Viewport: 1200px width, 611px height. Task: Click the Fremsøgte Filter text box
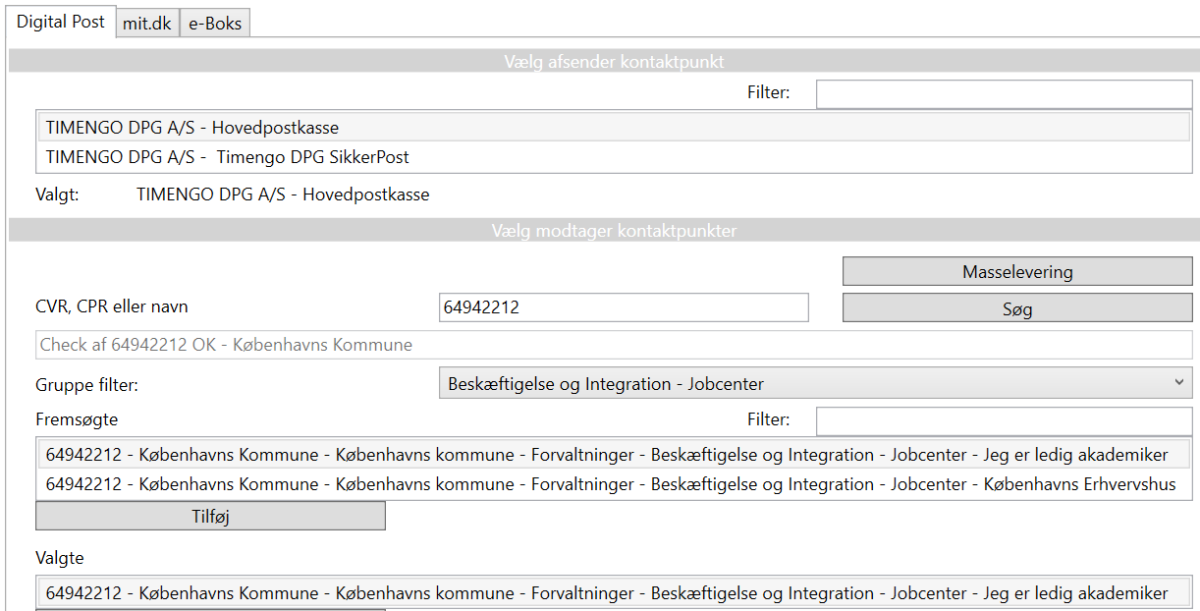[x=1003, y=421]
